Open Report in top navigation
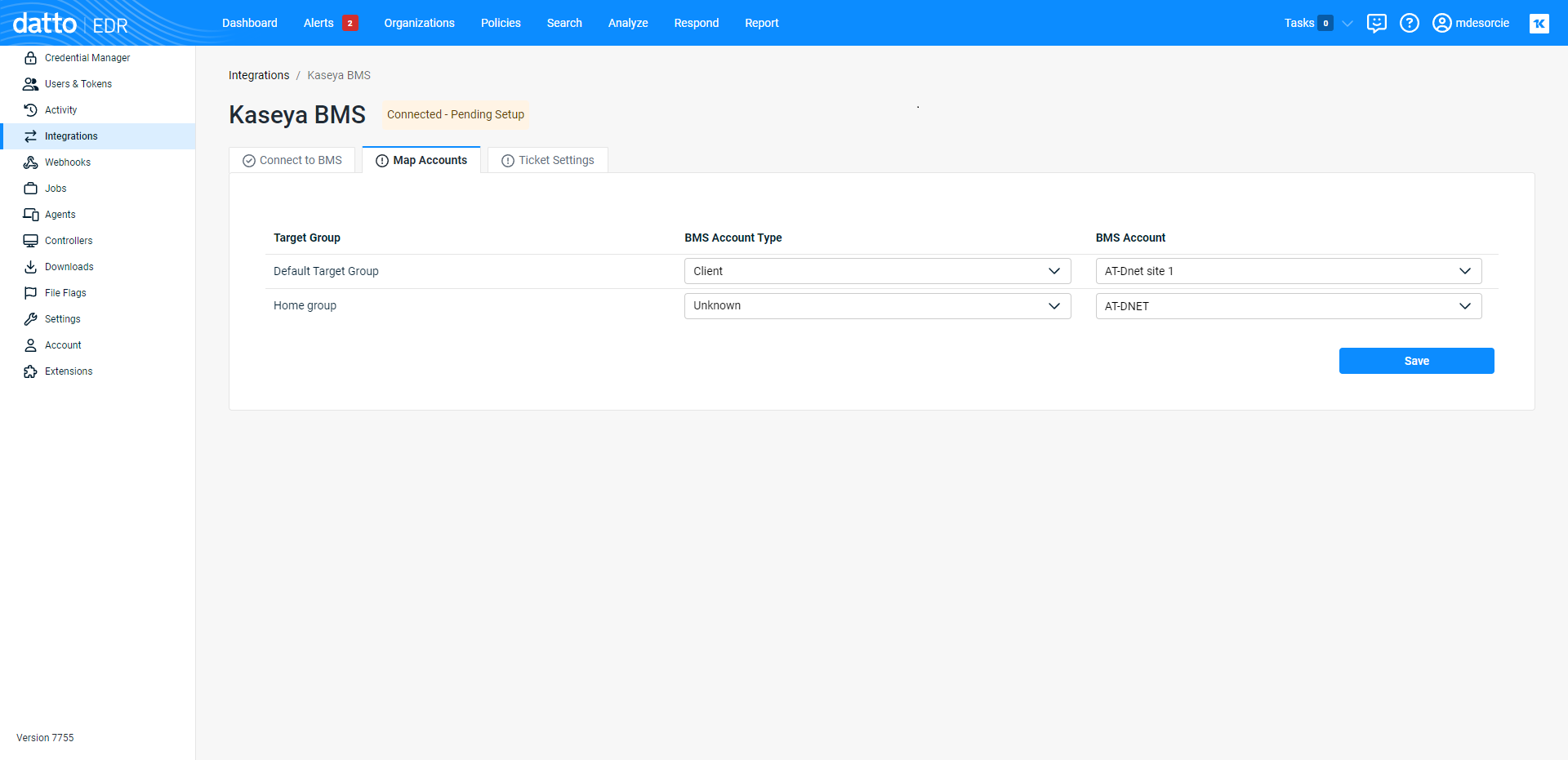 tap(762, 23)
